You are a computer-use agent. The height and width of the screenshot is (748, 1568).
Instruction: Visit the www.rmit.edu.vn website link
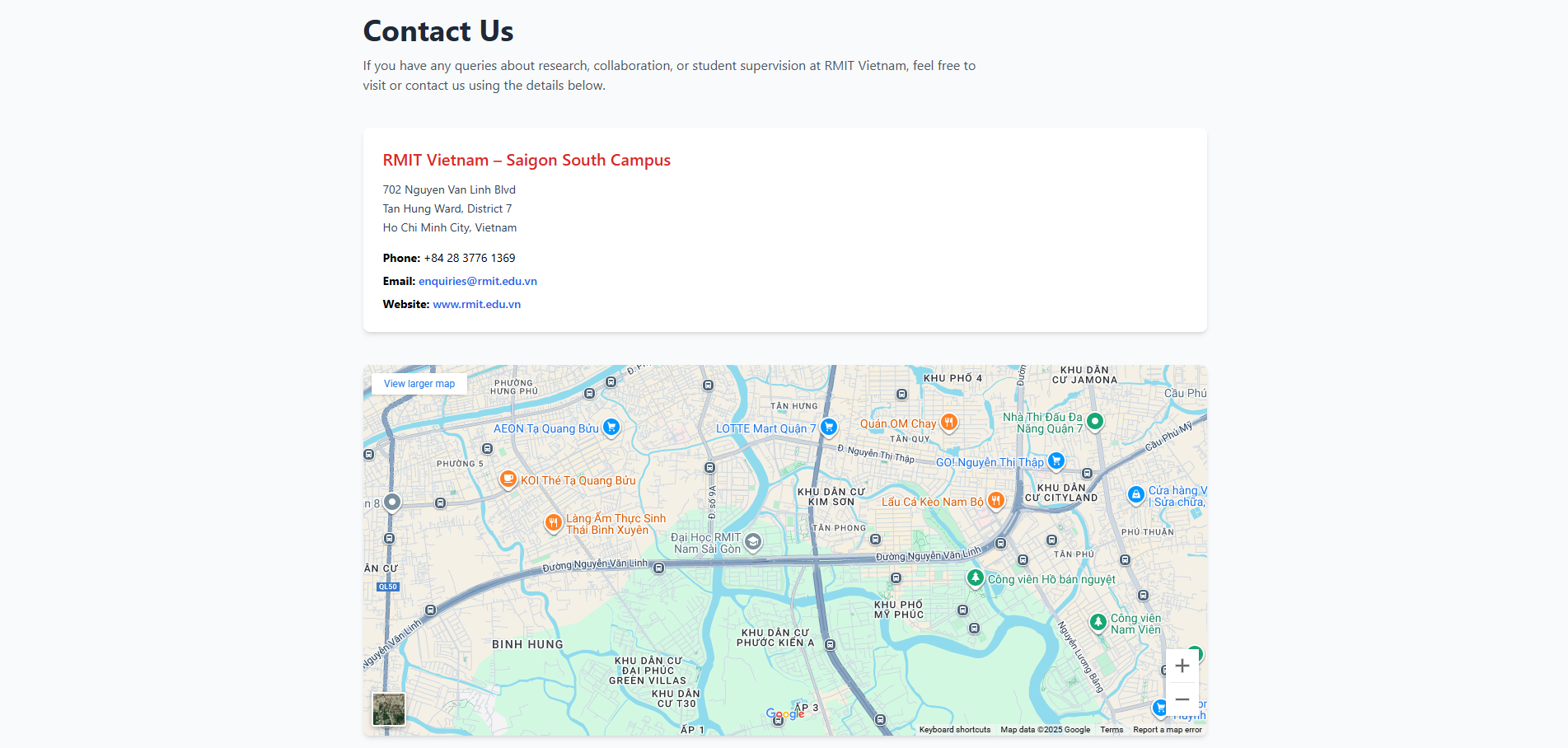pyautogui.click(x=477, y=304)
